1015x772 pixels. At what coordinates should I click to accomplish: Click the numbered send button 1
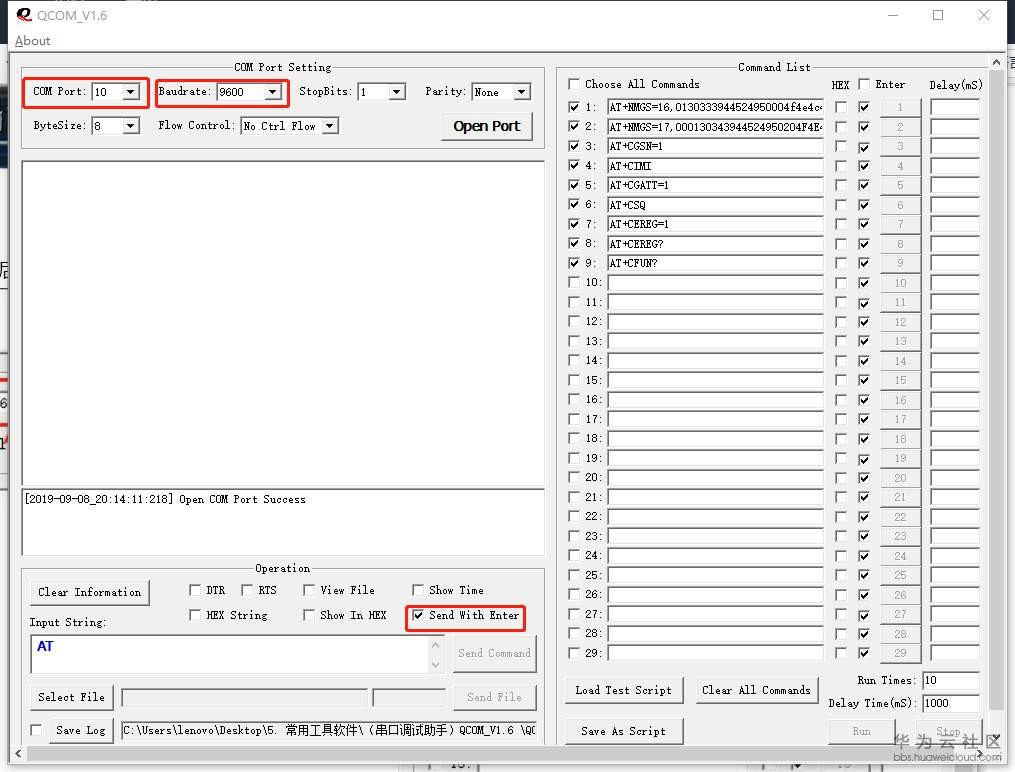click(900, 107)
